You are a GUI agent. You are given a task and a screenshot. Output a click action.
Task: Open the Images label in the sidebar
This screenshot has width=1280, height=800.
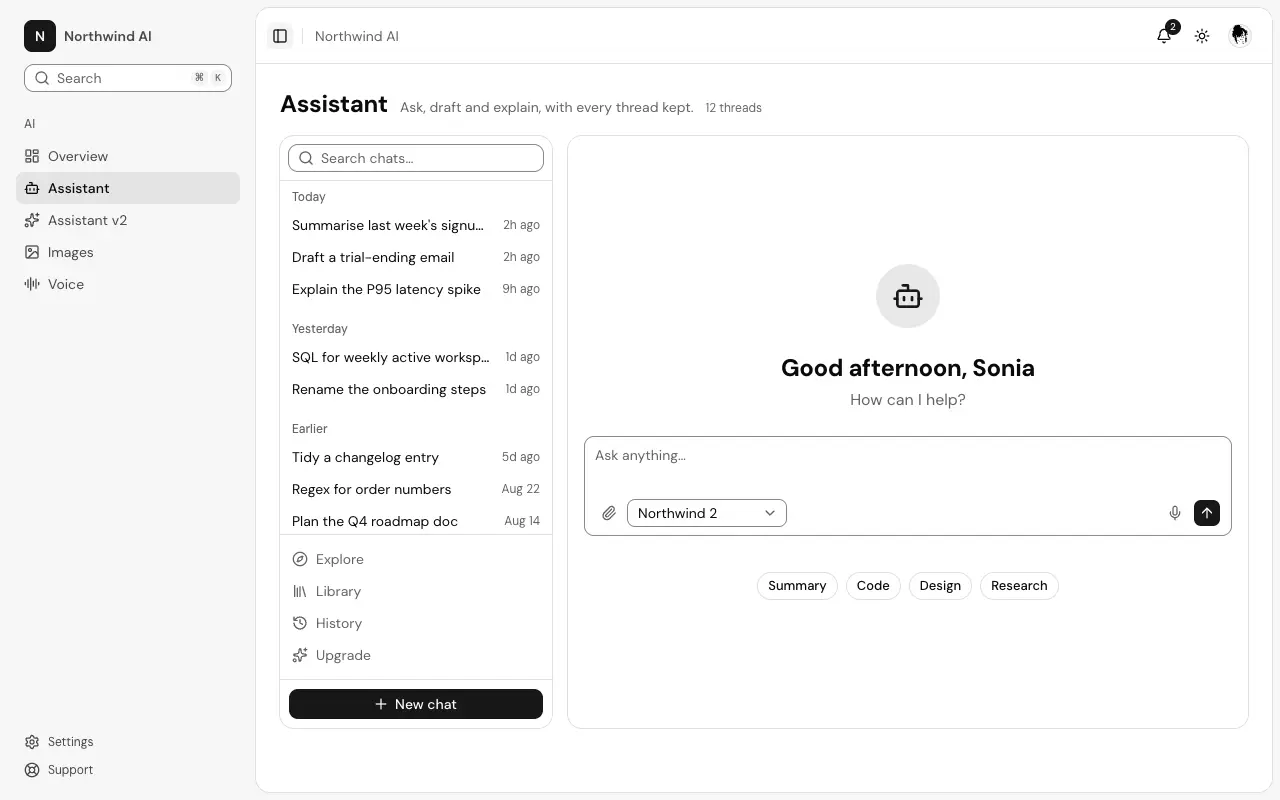tap(71, 252)
